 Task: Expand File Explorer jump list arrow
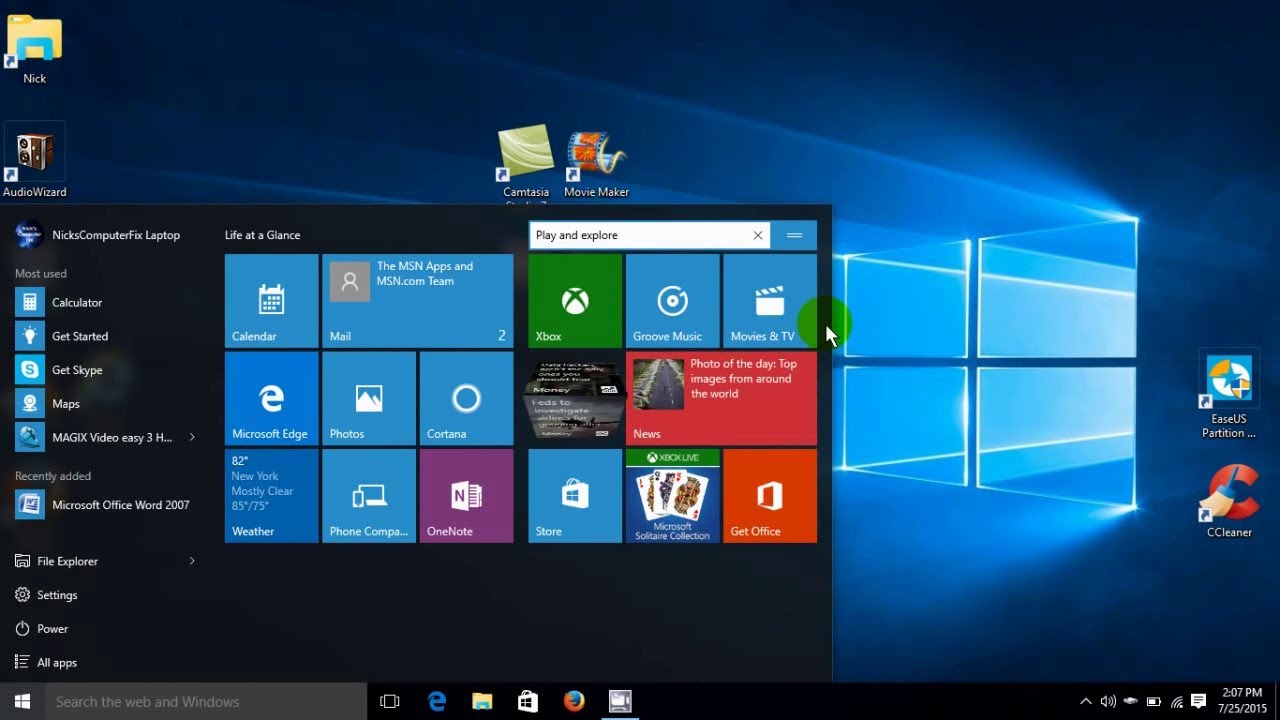pyautogui.click(x=192, y=561)
